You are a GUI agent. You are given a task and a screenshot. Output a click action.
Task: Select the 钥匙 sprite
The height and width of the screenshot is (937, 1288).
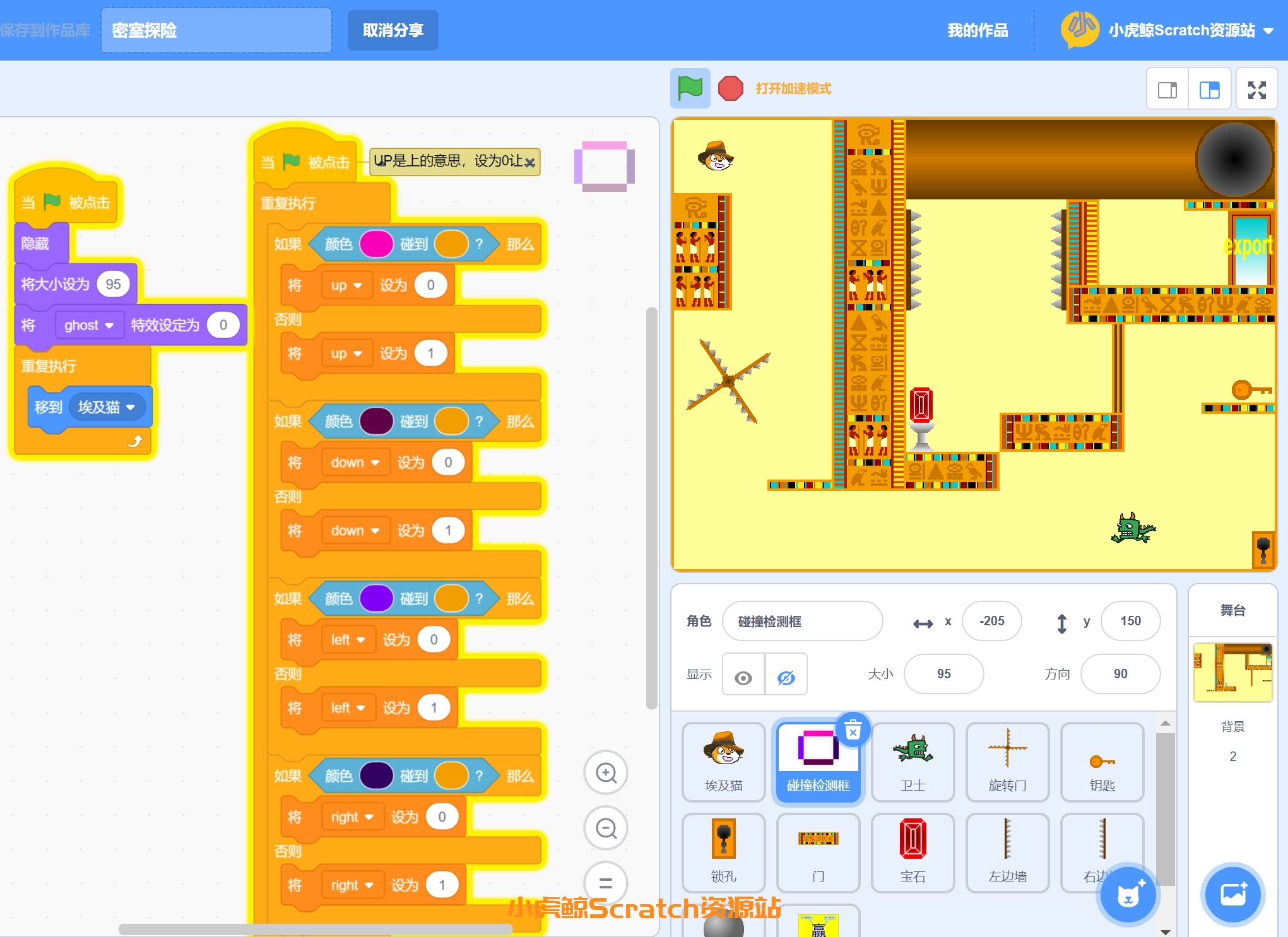[1102, 762]
